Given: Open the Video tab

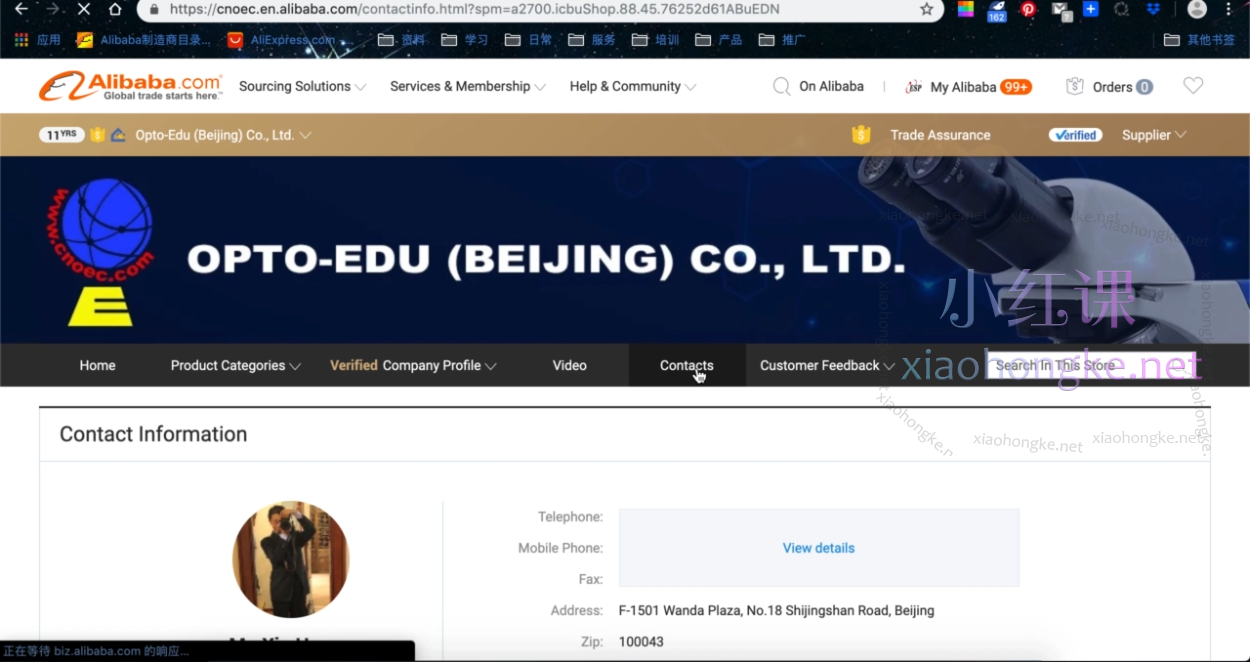Looking at the screenshot, I should click(569, 366).
